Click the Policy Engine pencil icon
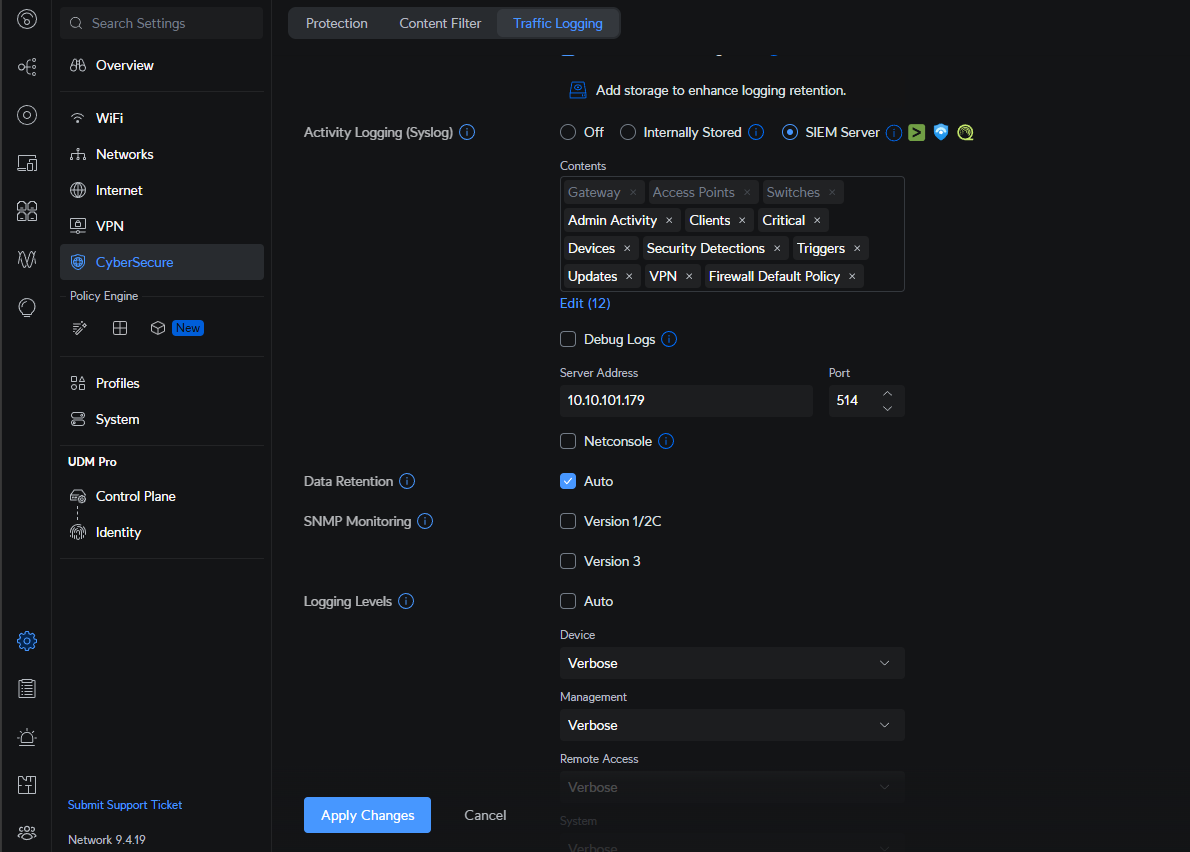The image size is (1190, 852). coord(80,328)
